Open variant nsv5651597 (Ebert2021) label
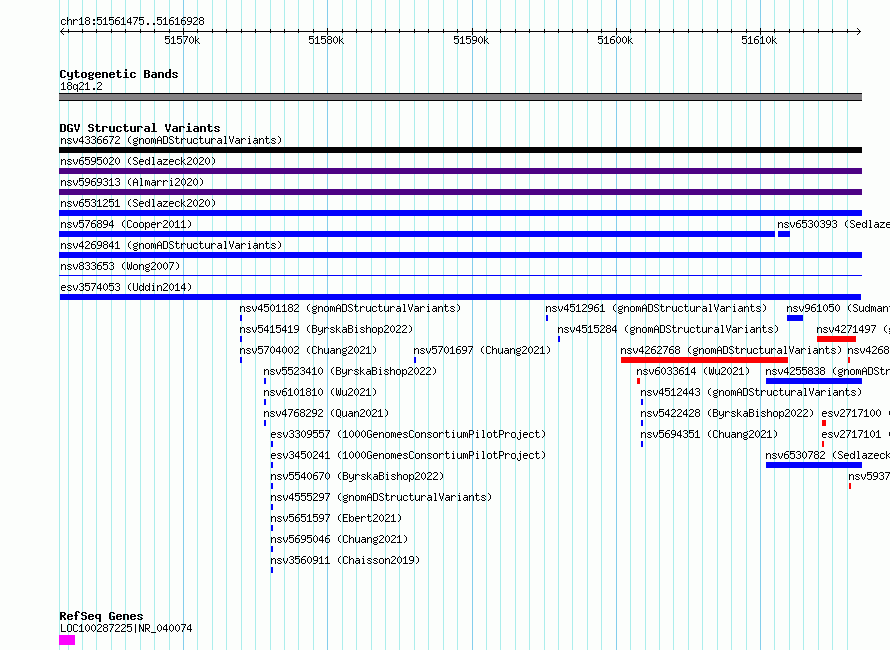The width and height of the screenshot is (890, 650). 336,518
